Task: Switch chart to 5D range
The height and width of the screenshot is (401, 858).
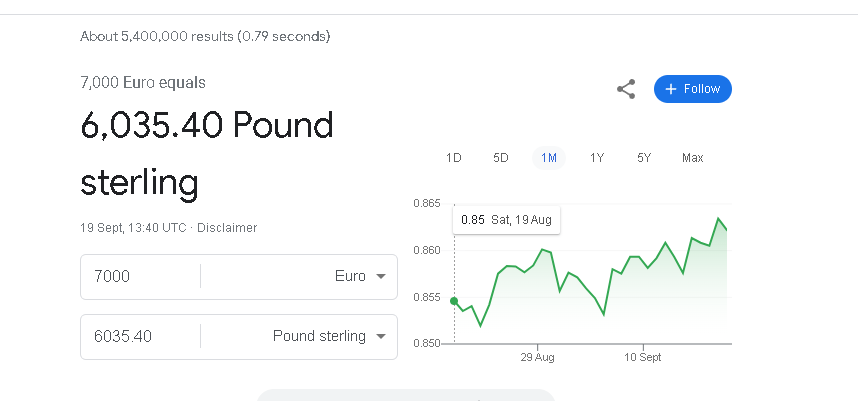Action: [501, 158]
